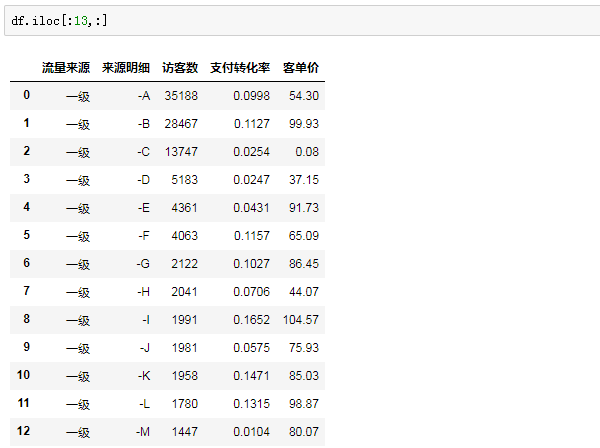Select the 客单价 column header
Screen dimensions: 600x448
click(x=301, y=68)
